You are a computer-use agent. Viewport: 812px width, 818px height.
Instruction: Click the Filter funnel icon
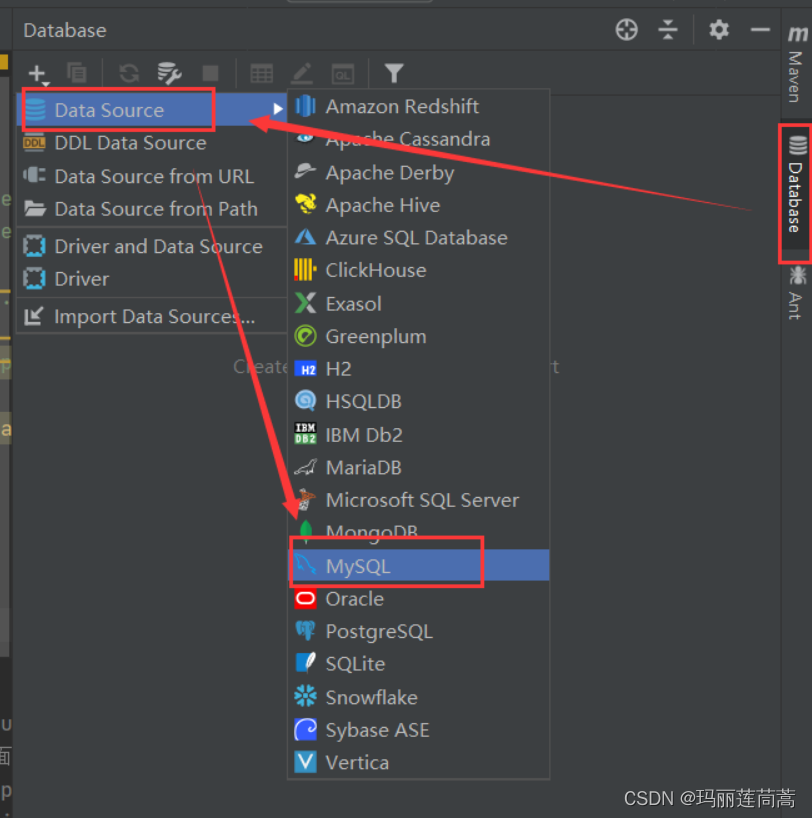point(394,73)
